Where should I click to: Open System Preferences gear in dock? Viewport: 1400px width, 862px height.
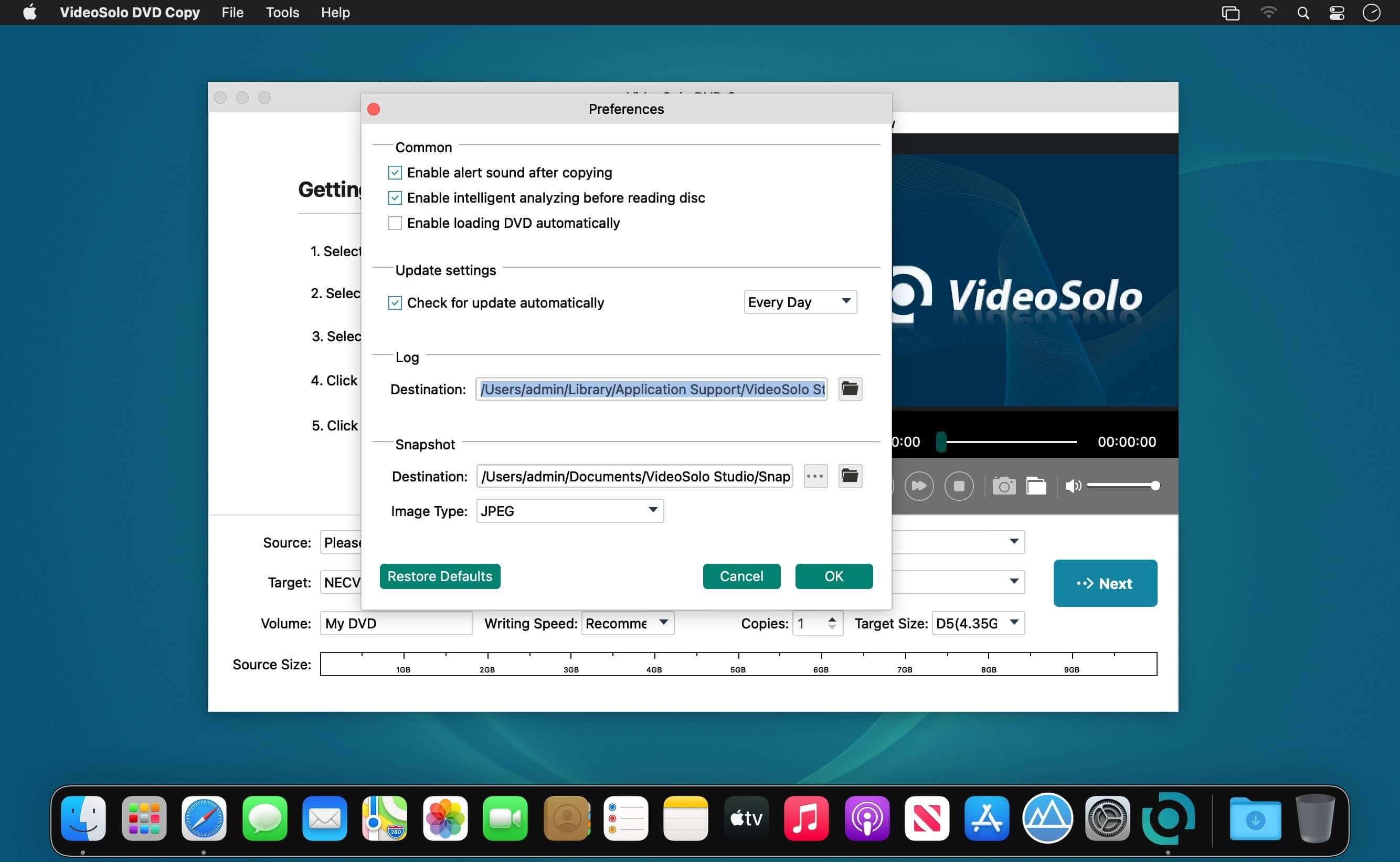pos(1107,818)
